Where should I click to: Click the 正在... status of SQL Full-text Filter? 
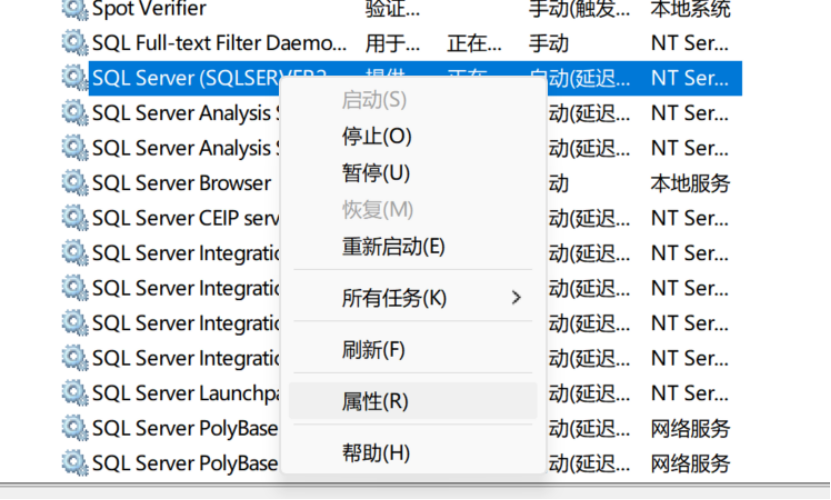click(x=474, y=43)
